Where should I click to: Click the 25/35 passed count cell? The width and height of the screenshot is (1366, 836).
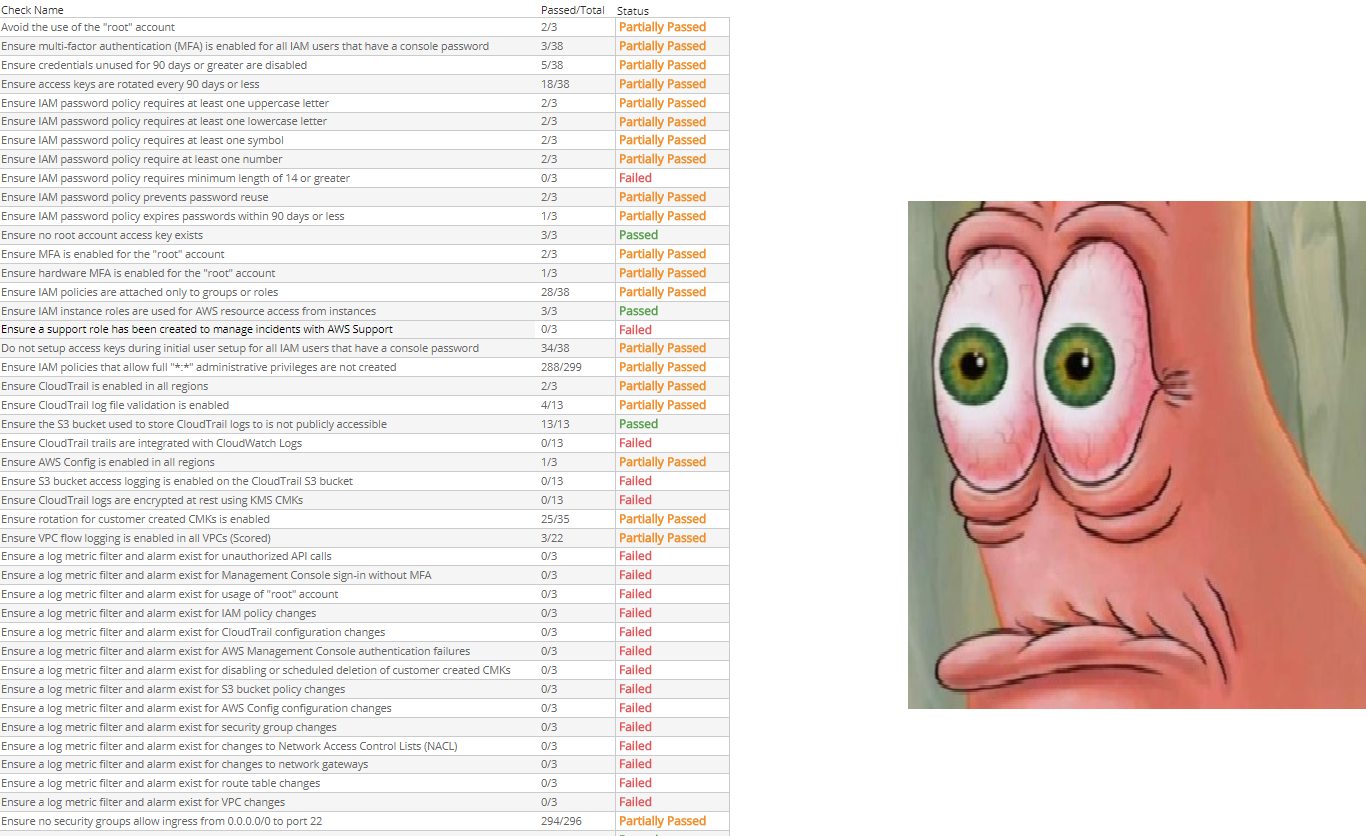coord(555,519)
